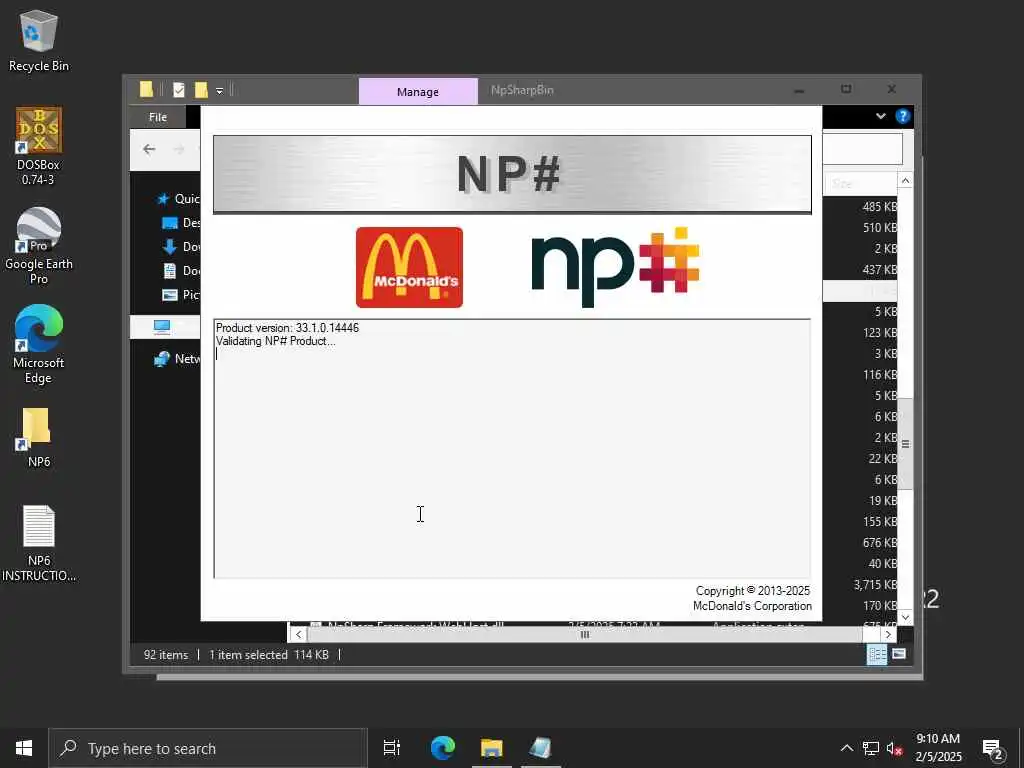
Task: Click the np# colorful logo in splash
Action: tap(615, 266)
